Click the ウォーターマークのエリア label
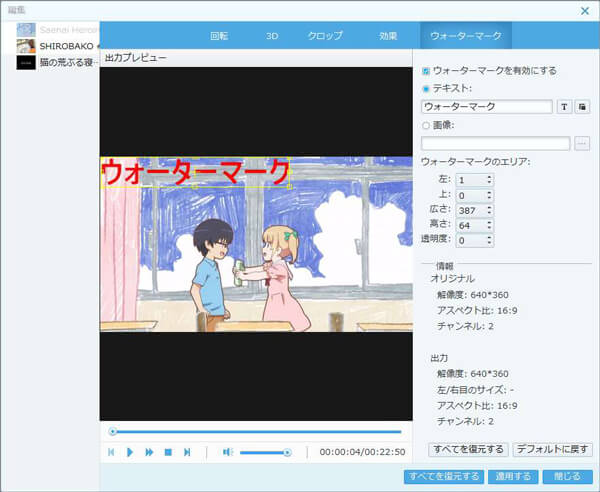Image resolution: width=600 pixels, height=492 pixels. pos(476,162)
